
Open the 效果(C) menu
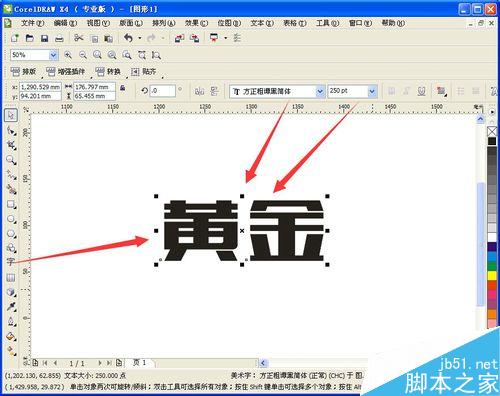click(x=196, y=23)
